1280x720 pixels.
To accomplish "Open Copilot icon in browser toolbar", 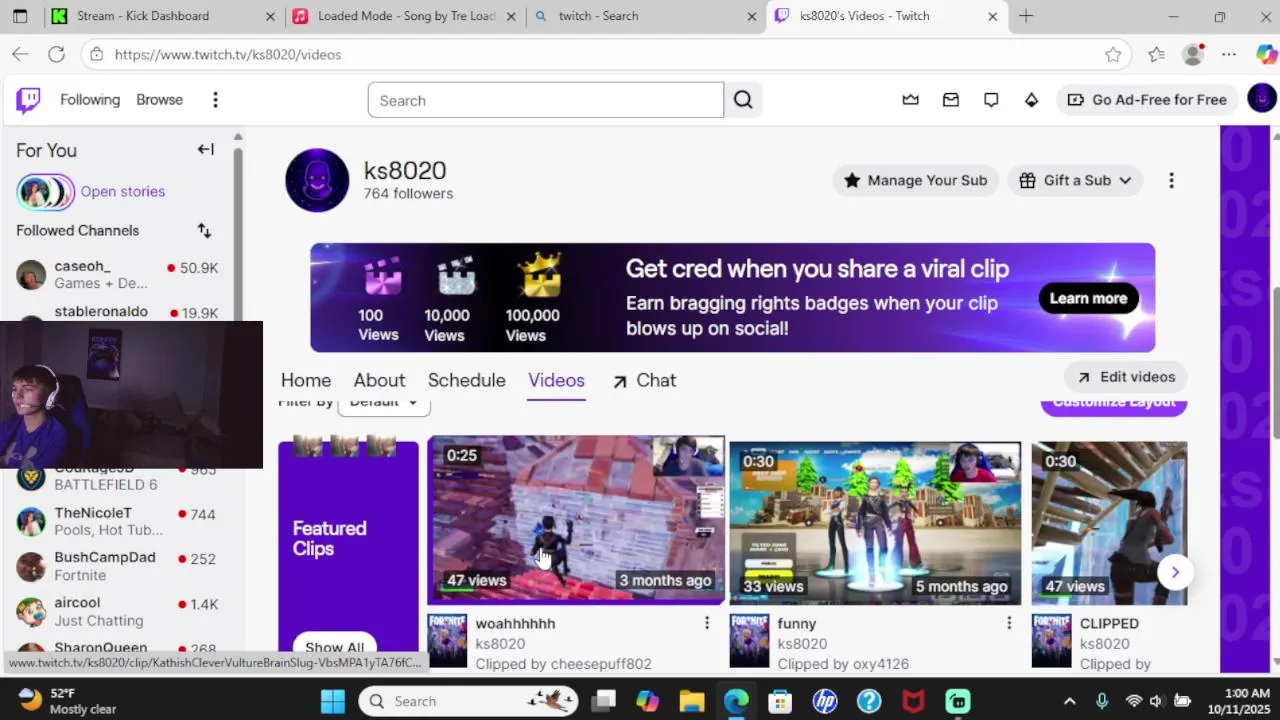I will (1266, 55).
